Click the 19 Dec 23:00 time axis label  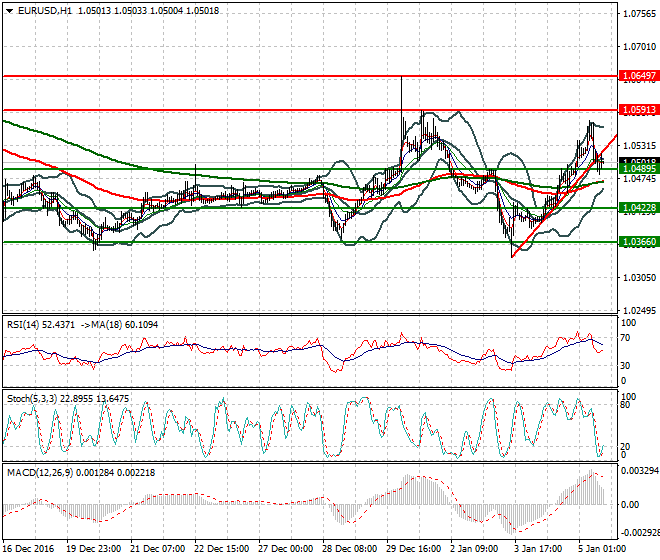click(93, 549)
